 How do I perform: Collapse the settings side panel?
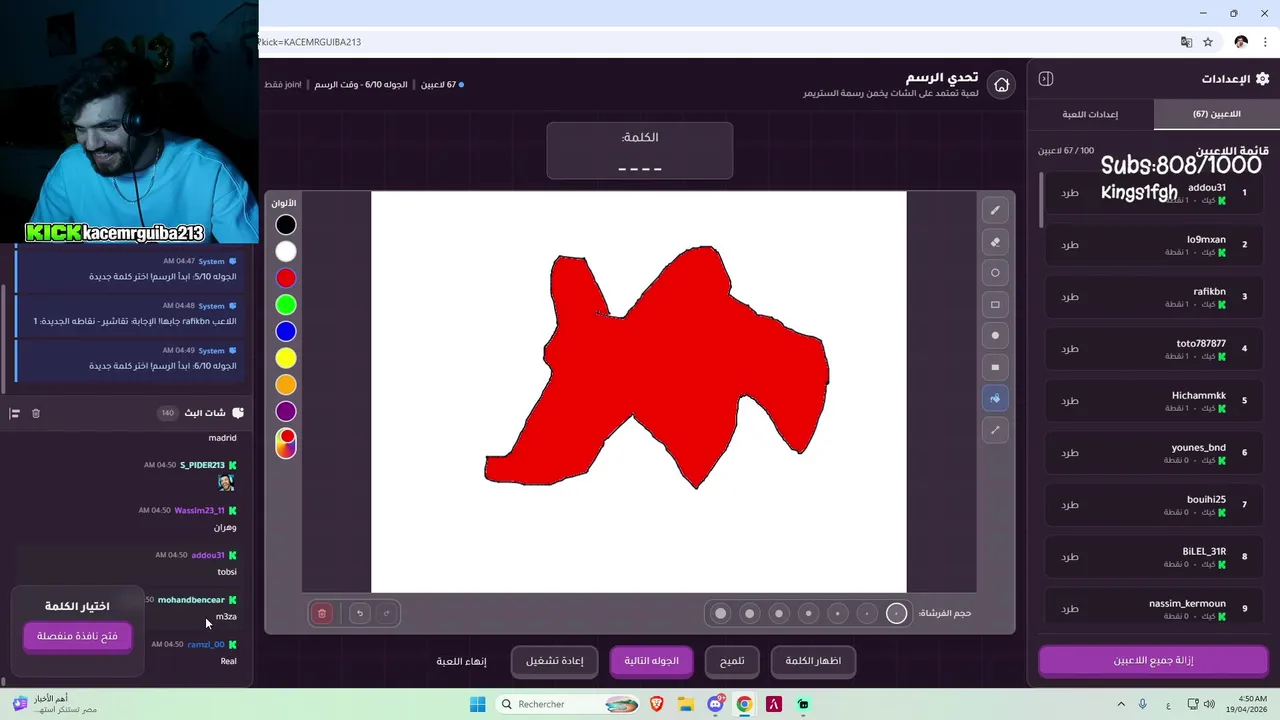[x=1046, y=79]
